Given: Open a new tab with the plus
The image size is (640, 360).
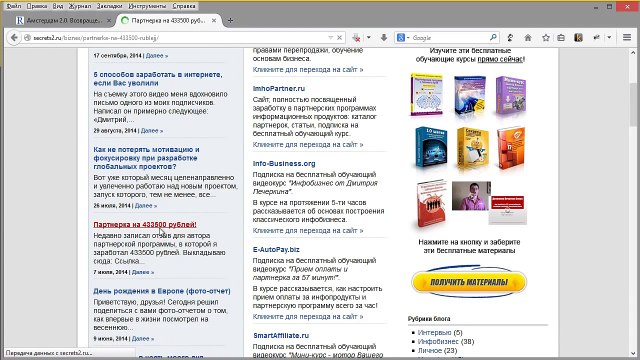Looking at the screenshot, I should (x=230, y=20).
